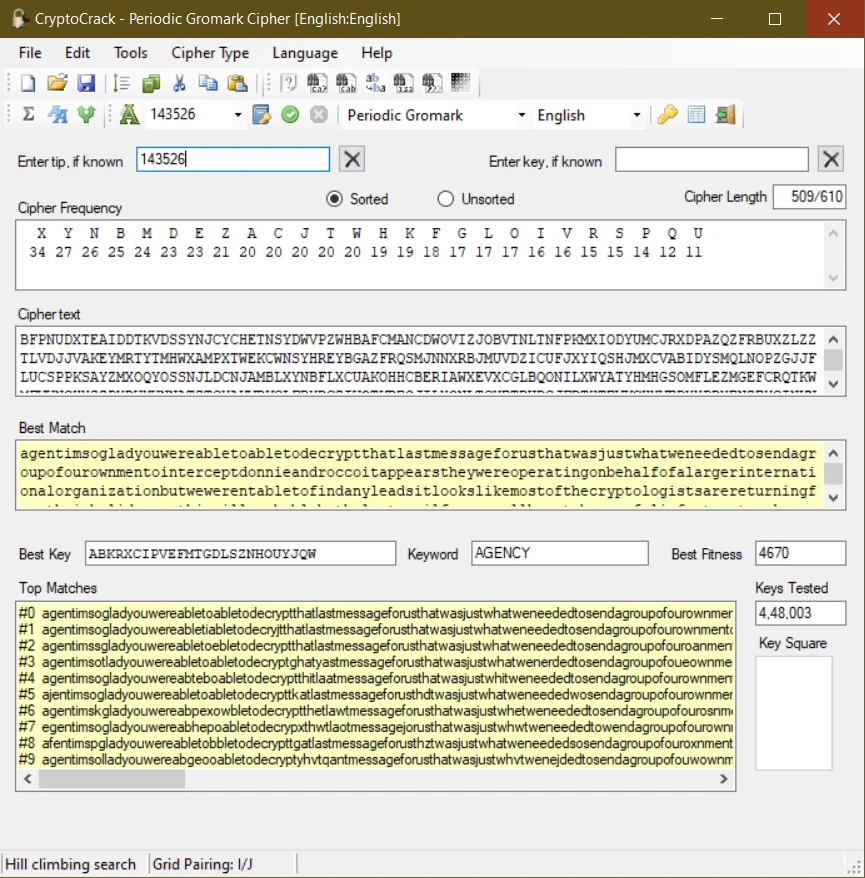Screen dimensions: 865x878
Task: Click the green stacked pages toolbar icon
Action: tap(151, 83)
